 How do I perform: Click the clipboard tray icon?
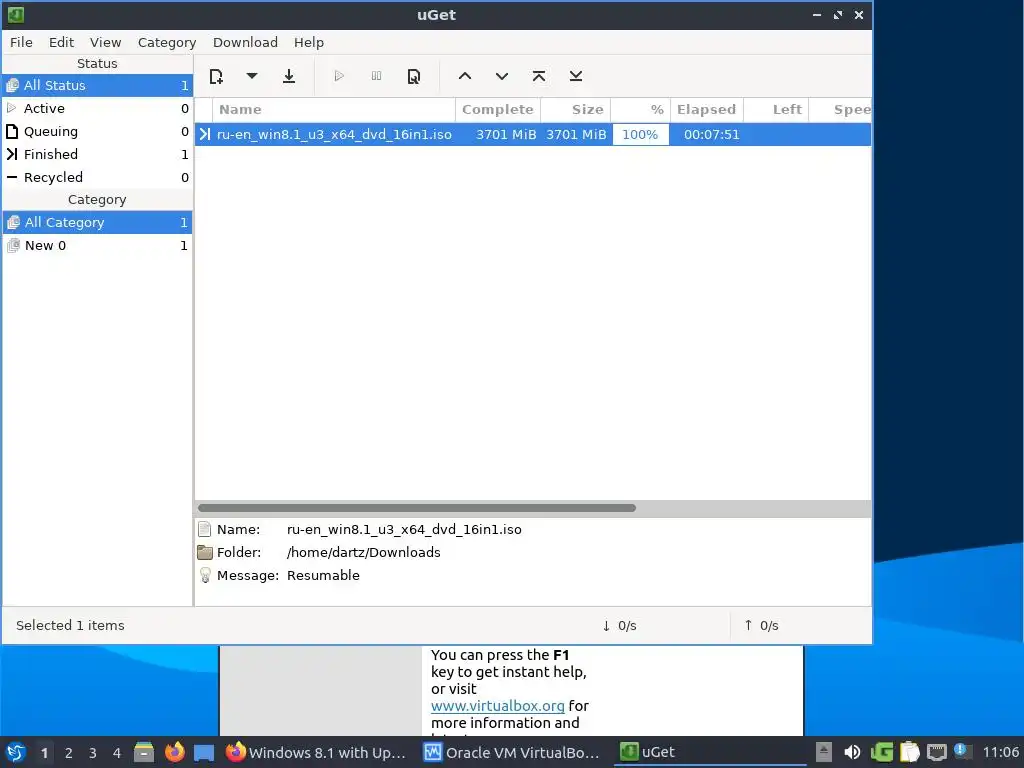point(910,752)
